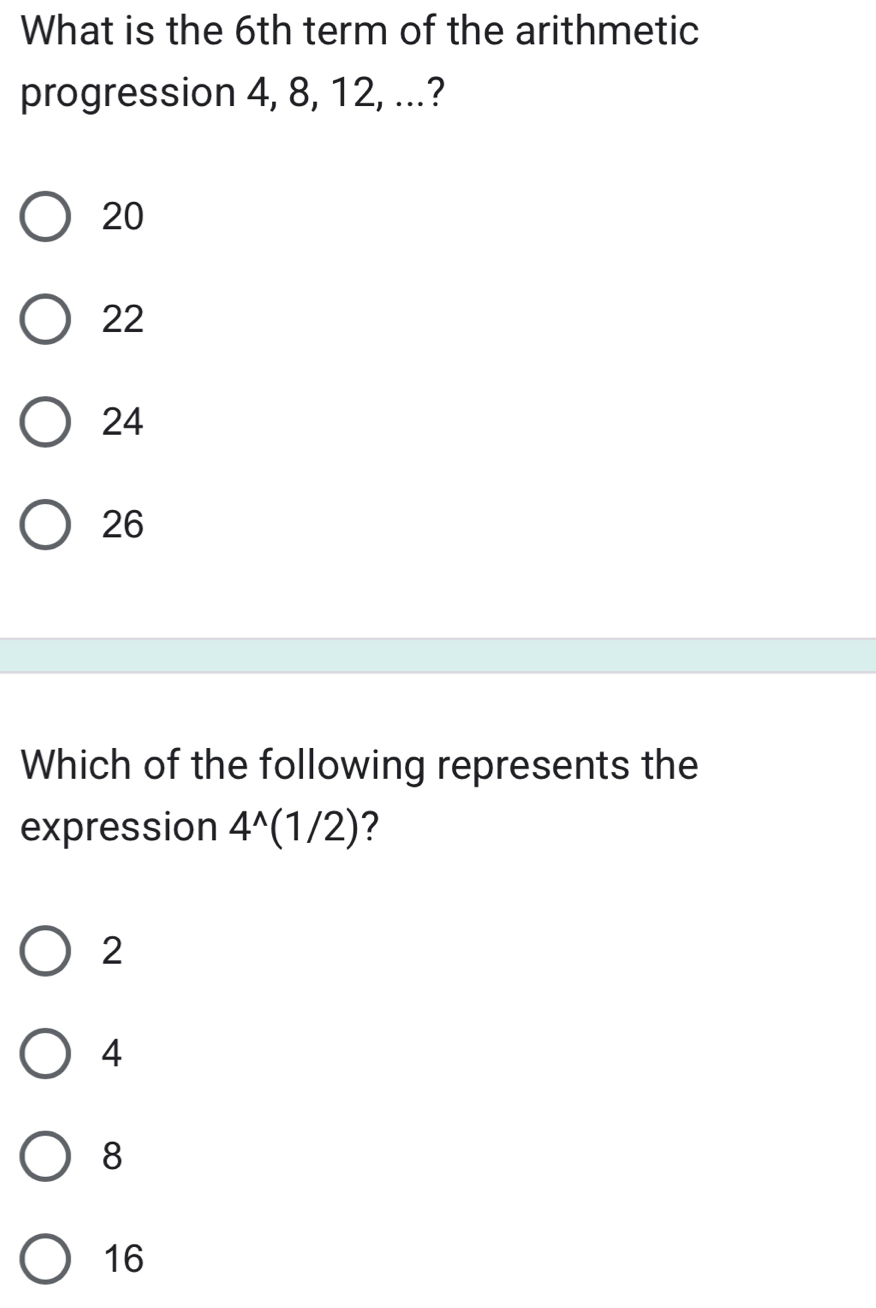The height and width of the screenshot is (1308, 876).
Task: Select radio button for answer 2
Action: (46, 952)
